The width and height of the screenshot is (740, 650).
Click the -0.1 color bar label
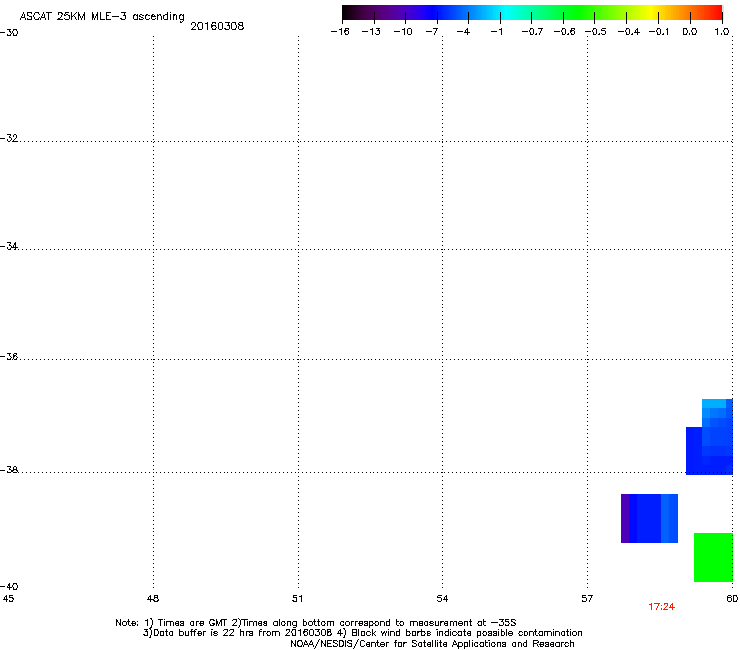coord(659,32)
